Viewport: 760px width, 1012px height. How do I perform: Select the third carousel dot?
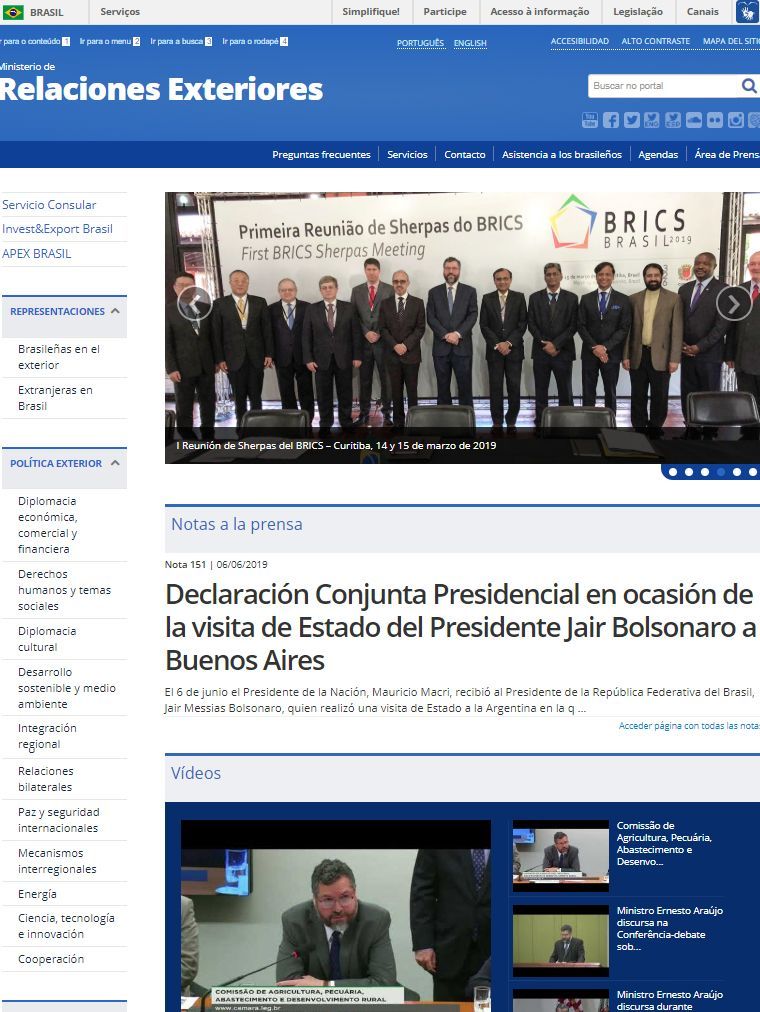tap(705, 472)
